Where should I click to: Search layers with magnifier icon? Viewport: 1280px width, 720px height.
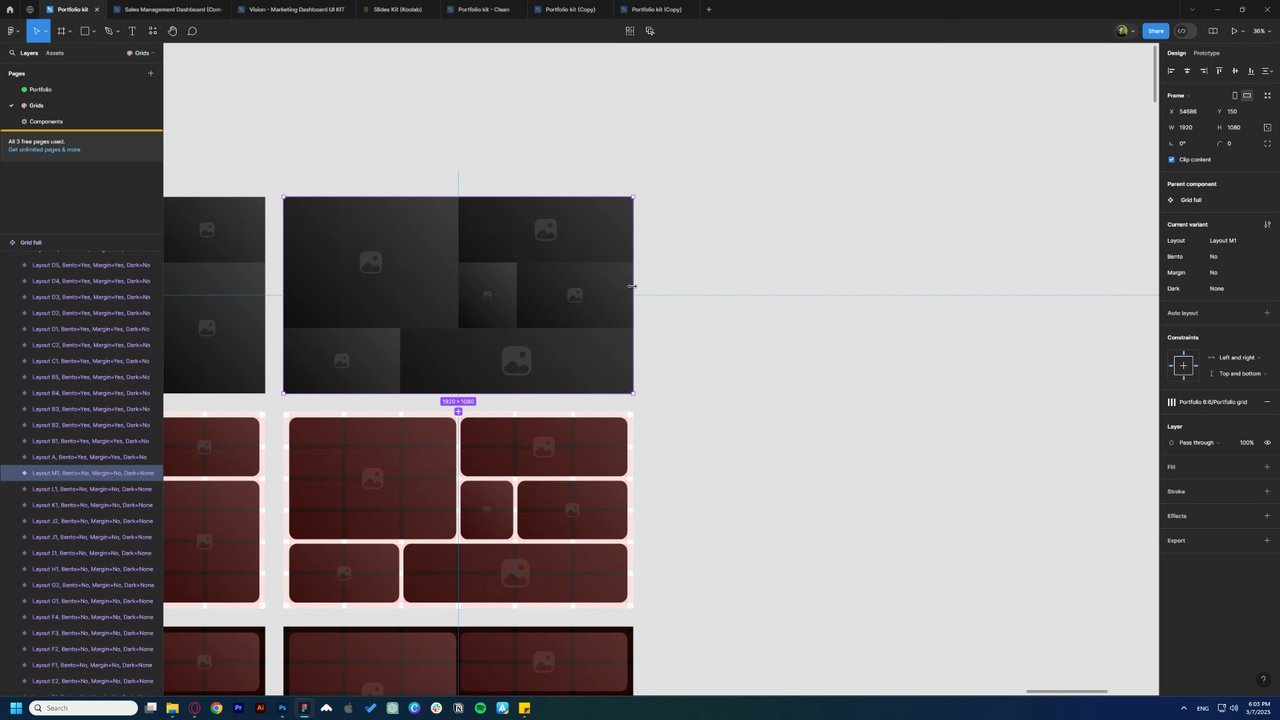[x=12, y=53]
